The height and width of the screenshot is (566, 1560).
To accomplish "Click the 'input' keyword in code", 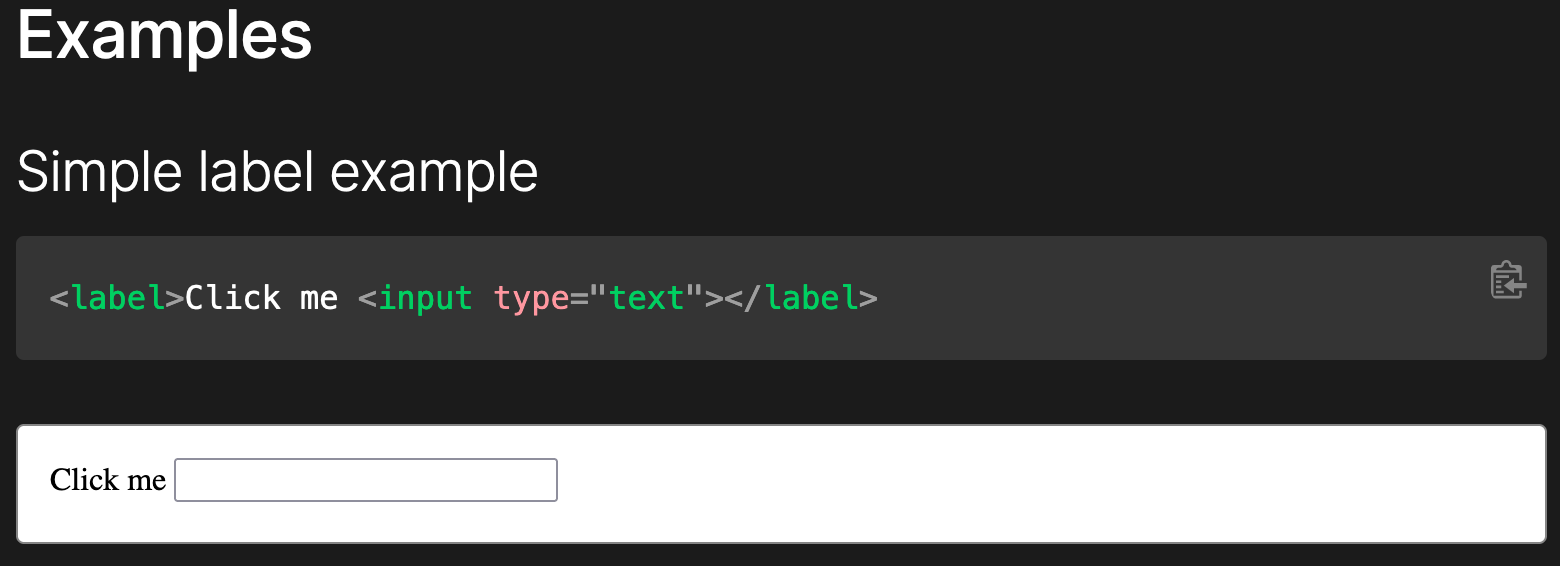I will (x=426, y=298).
